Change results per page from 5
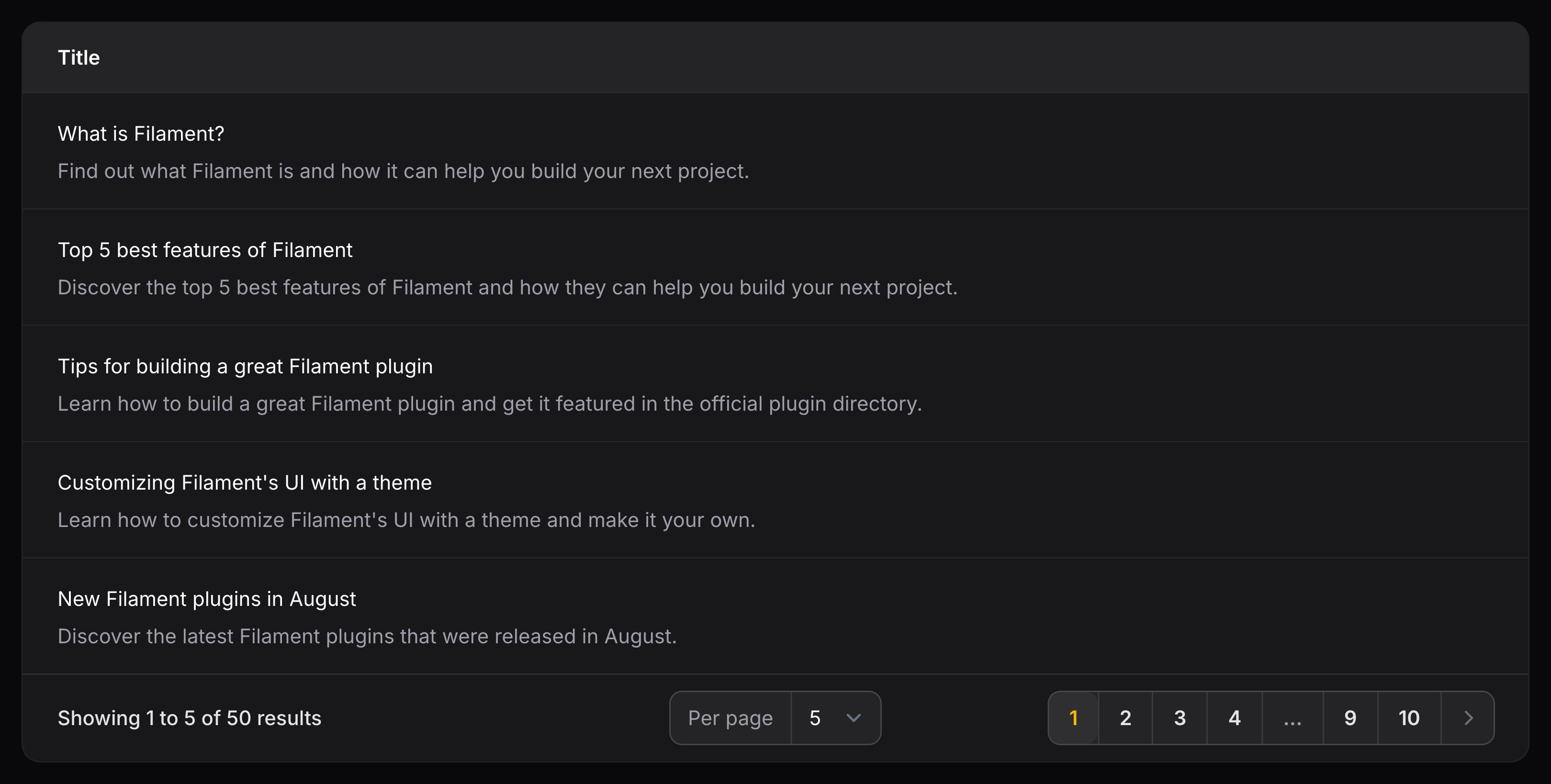This screenshot has width=1551, height=784. (x=835, y=718)
